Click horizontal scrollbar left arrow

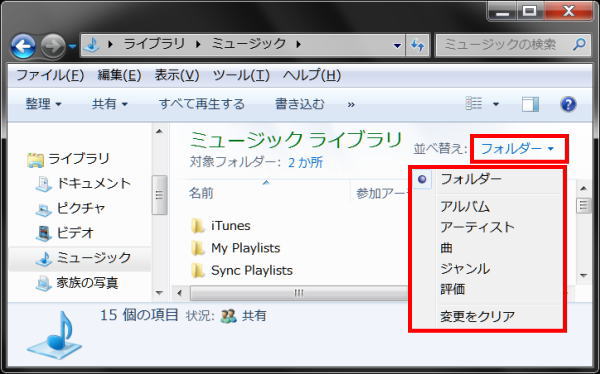pos(180,293)
